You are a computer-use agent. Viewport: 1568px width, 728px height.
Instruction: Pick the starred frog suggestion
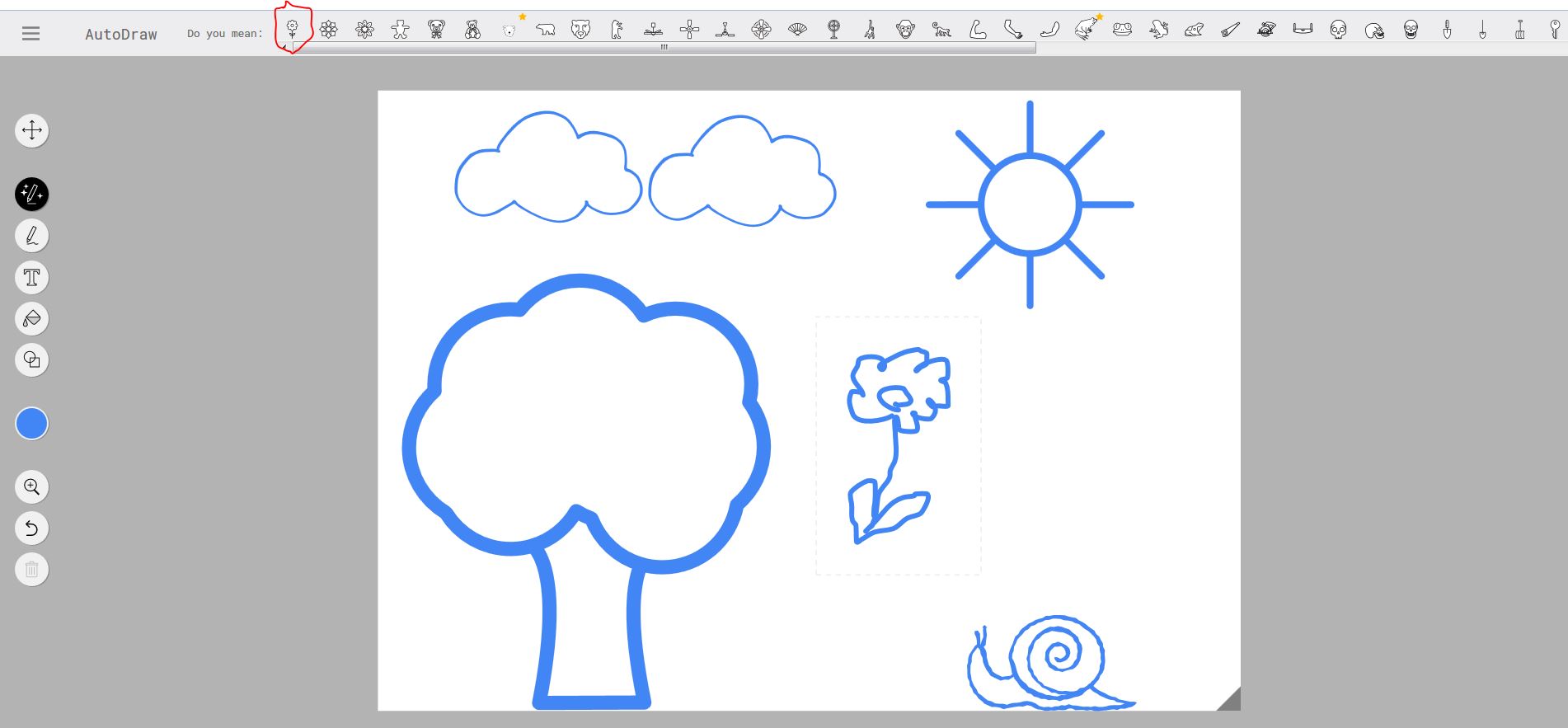[1087, 30]
